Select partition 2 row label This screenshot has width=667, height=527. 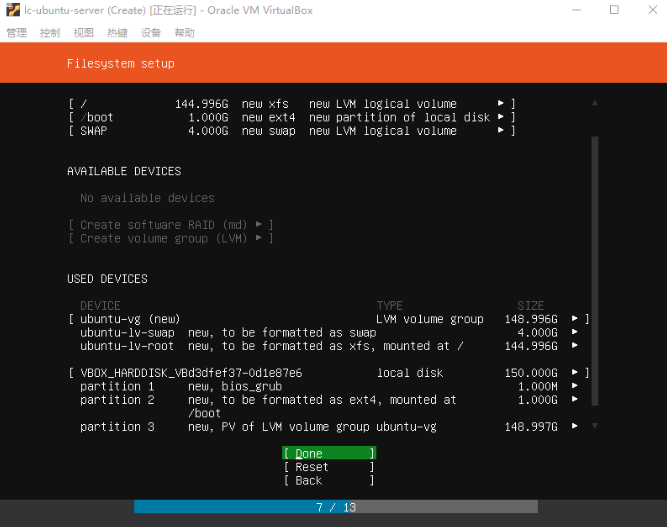(x=117, y=400)
